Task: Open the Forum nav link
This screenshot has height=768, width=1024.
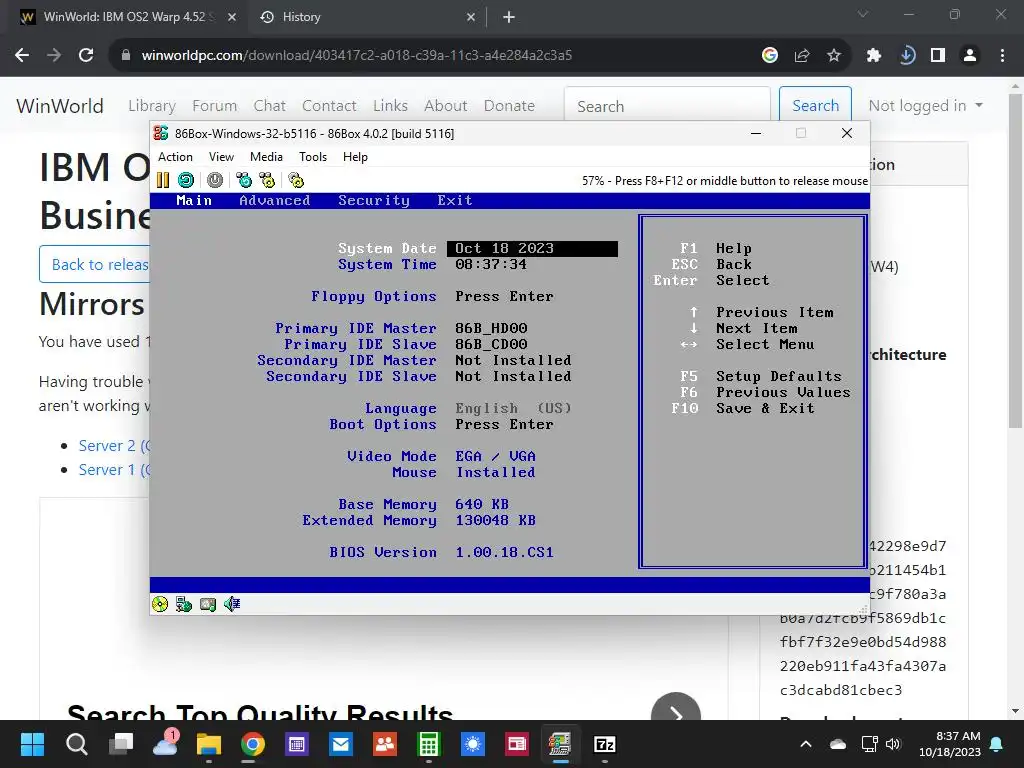Action: pos(214,105)
